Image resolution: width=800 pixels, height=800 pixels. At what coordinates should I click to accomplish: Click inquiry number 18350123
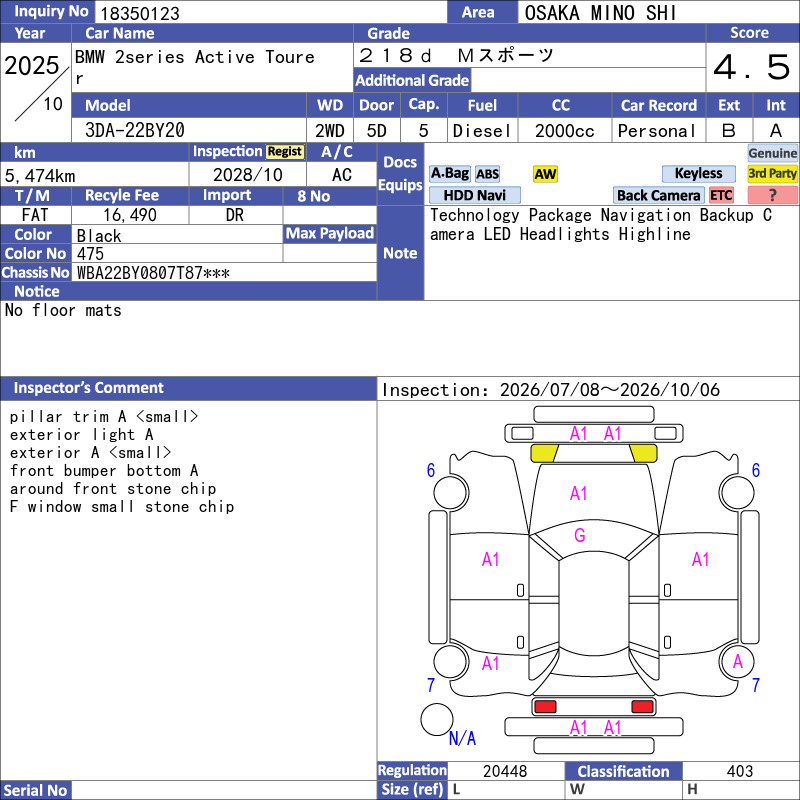tap(140, 13)
